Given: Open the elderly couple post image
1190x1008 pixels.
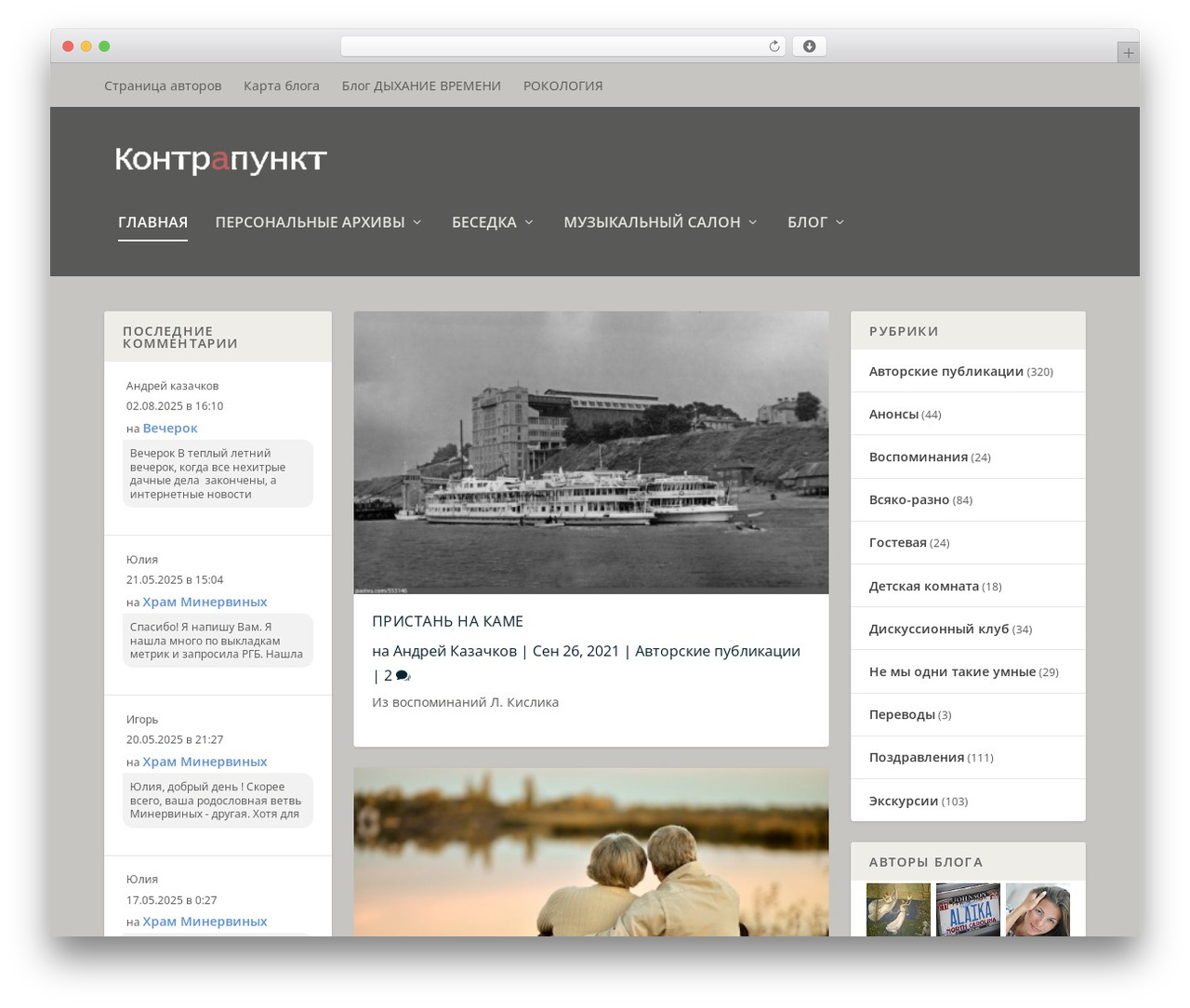Looking at the screenshot, I should (x=591, y=852).
